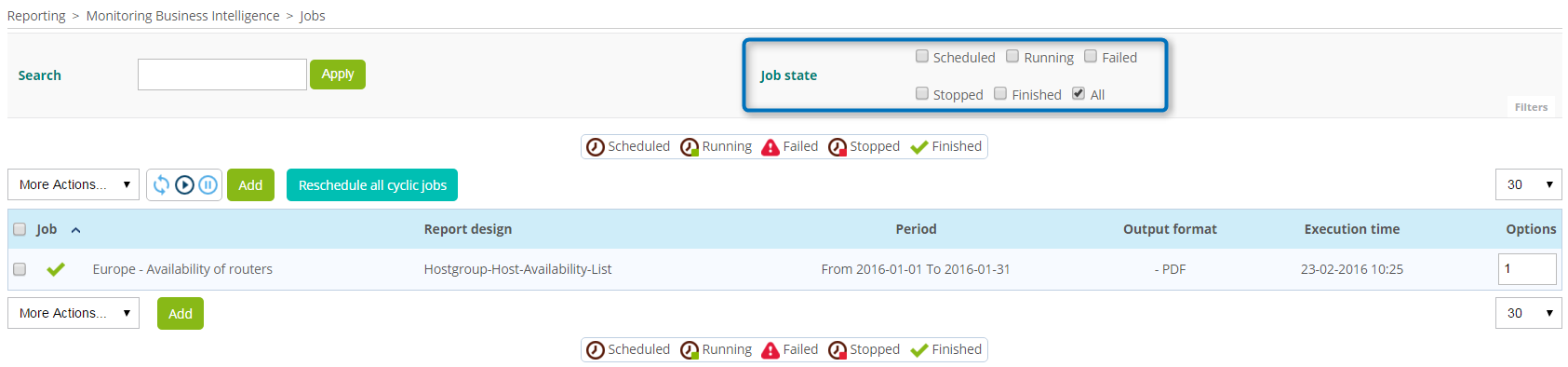Uncheck the All job state checkbox

coord(1079,93)
